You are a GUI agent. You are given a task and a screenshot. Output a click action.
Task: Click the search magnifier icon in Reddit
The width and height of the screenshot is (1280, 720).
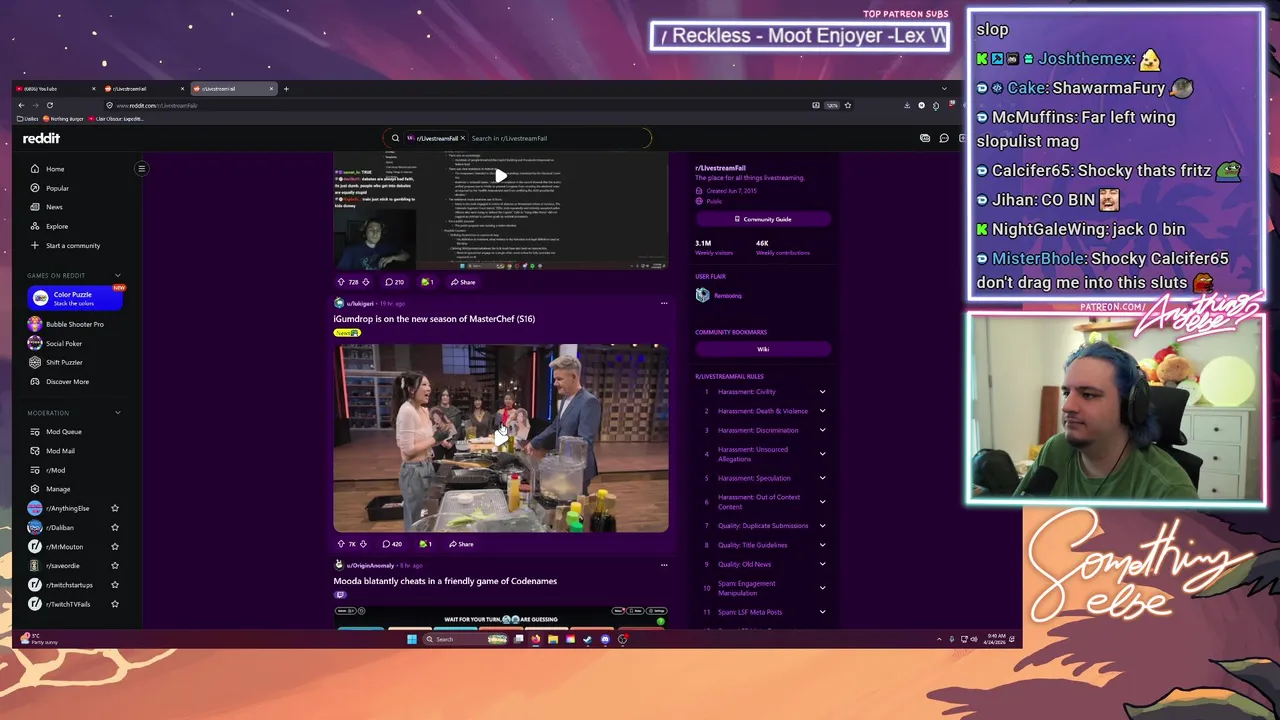coord(395,138)
